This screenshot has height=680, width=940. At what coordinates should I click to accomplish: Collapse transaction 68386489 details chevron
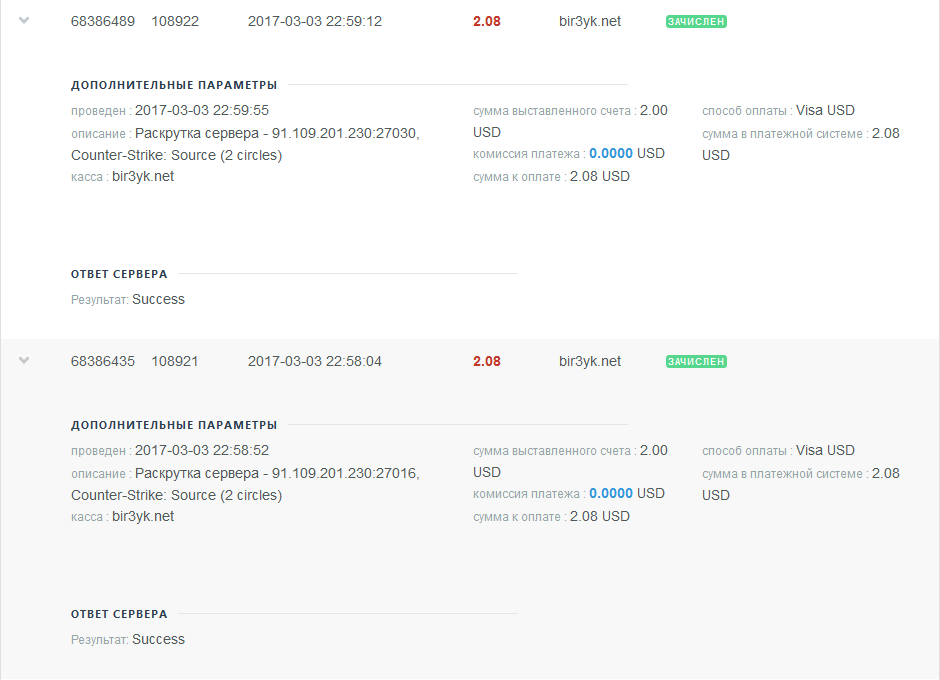point(25,20)
